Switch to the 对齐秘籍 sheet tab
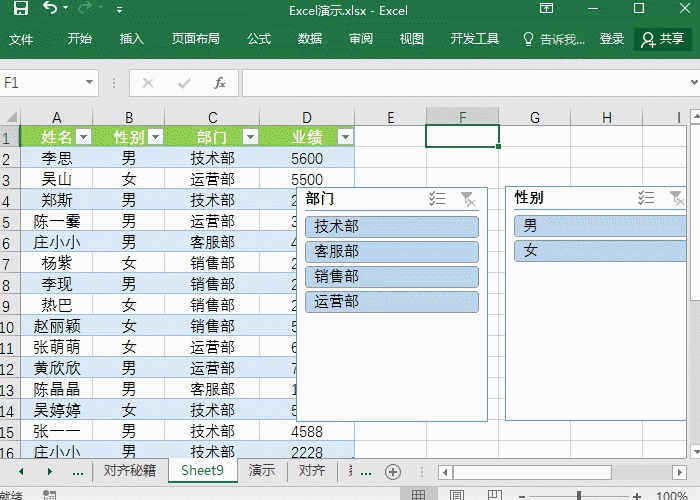The image size is (700, 500). [x=130, y=471]
